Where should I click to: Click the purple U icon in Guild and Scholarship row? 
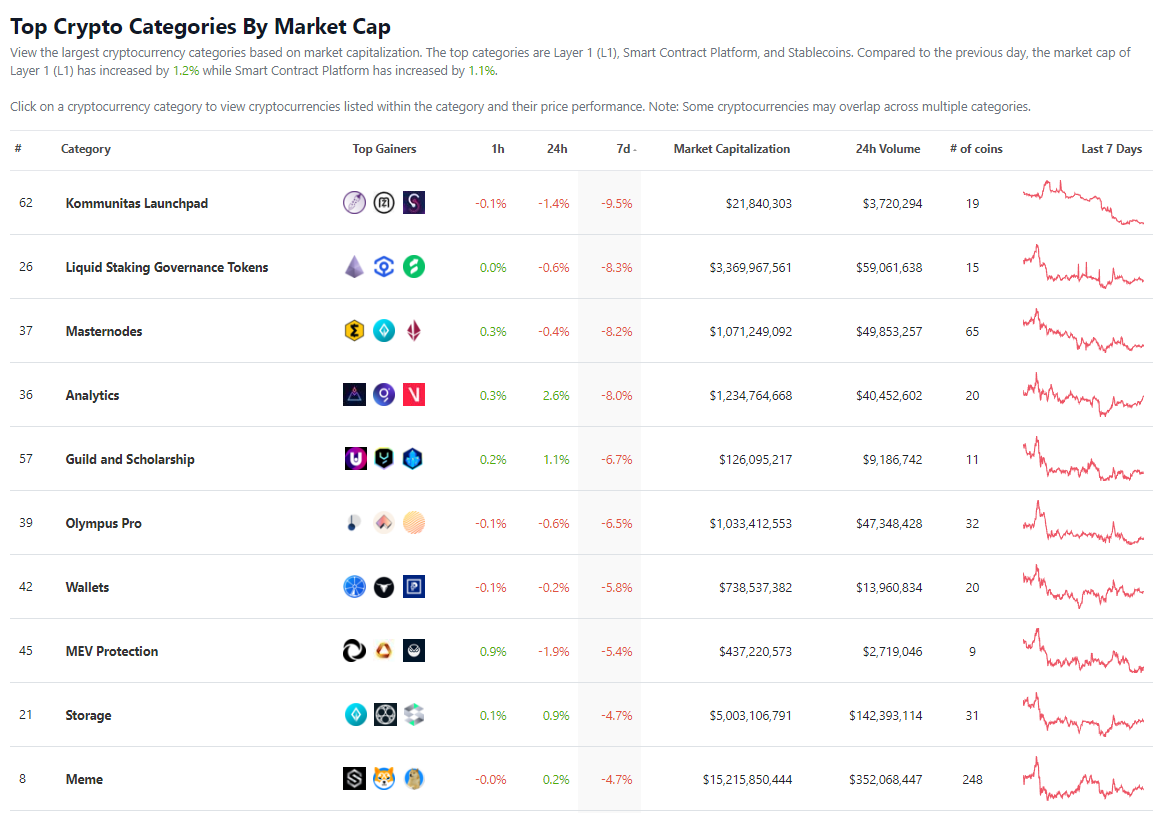[354, 459]
